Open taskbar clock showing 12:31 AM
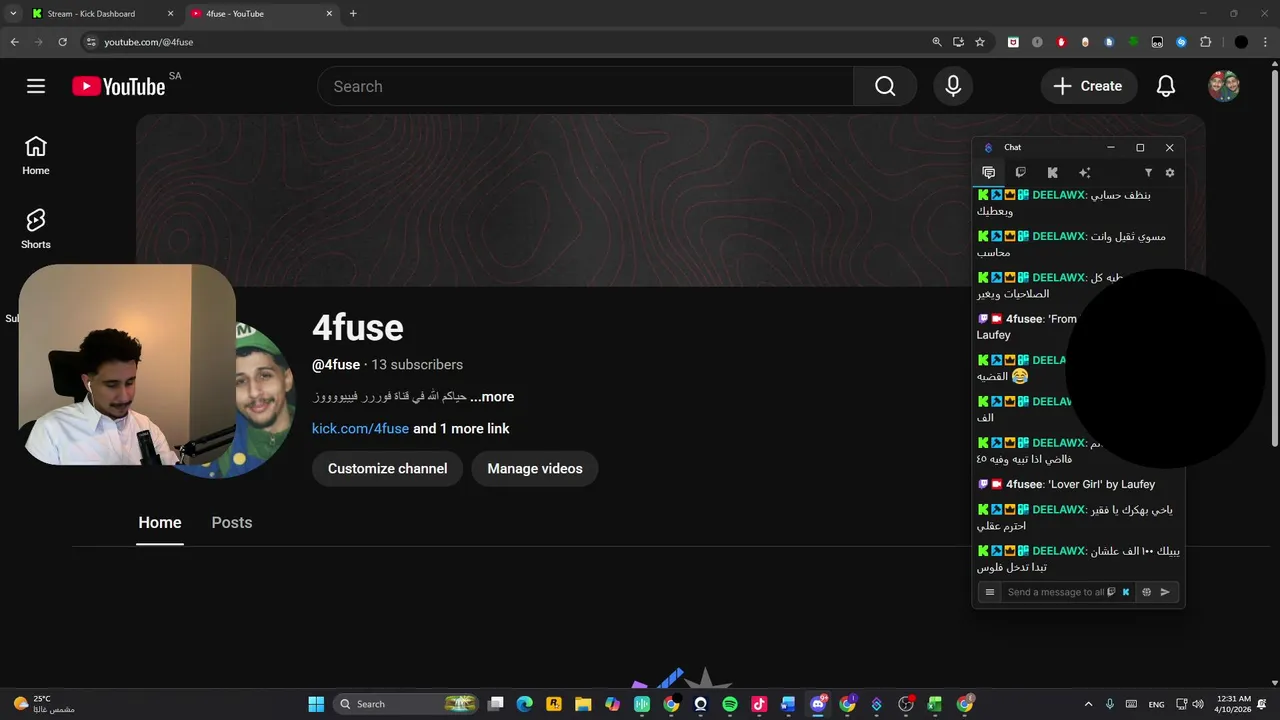 [x=1235, y=704]
